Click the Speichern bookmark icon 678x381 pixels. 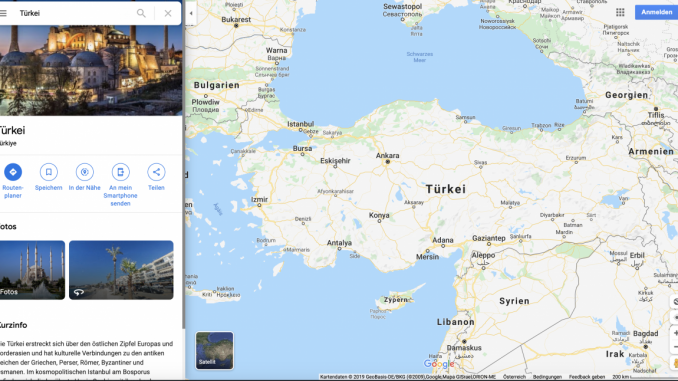tap(48, 172)
